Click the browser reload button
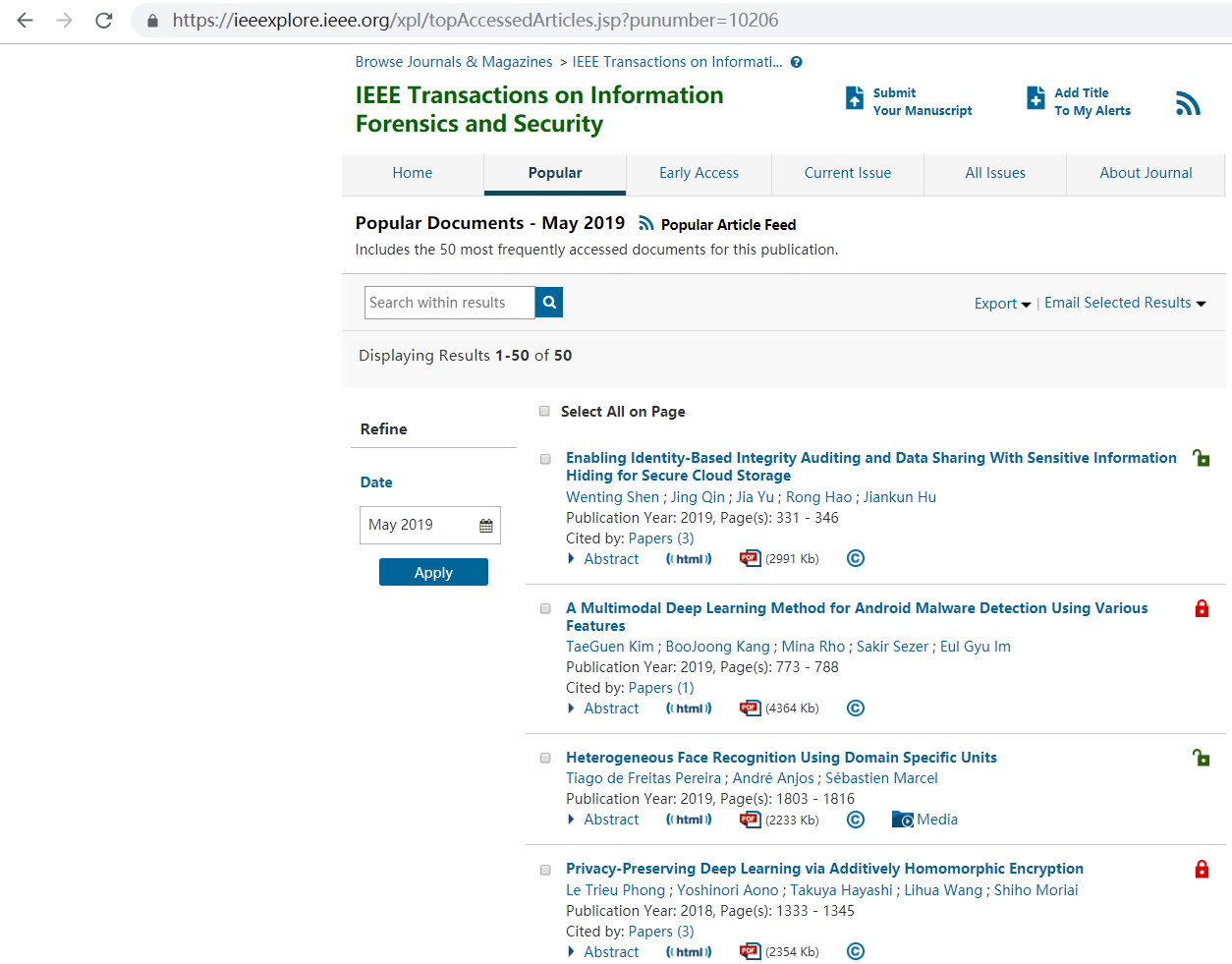 coord(104,20)
